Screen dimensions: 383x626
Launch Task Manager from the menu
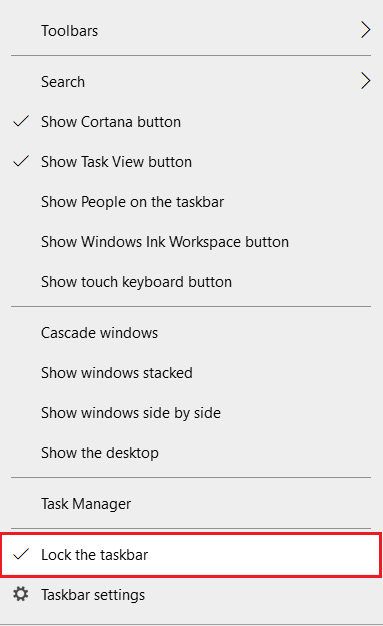pos(191,503)
